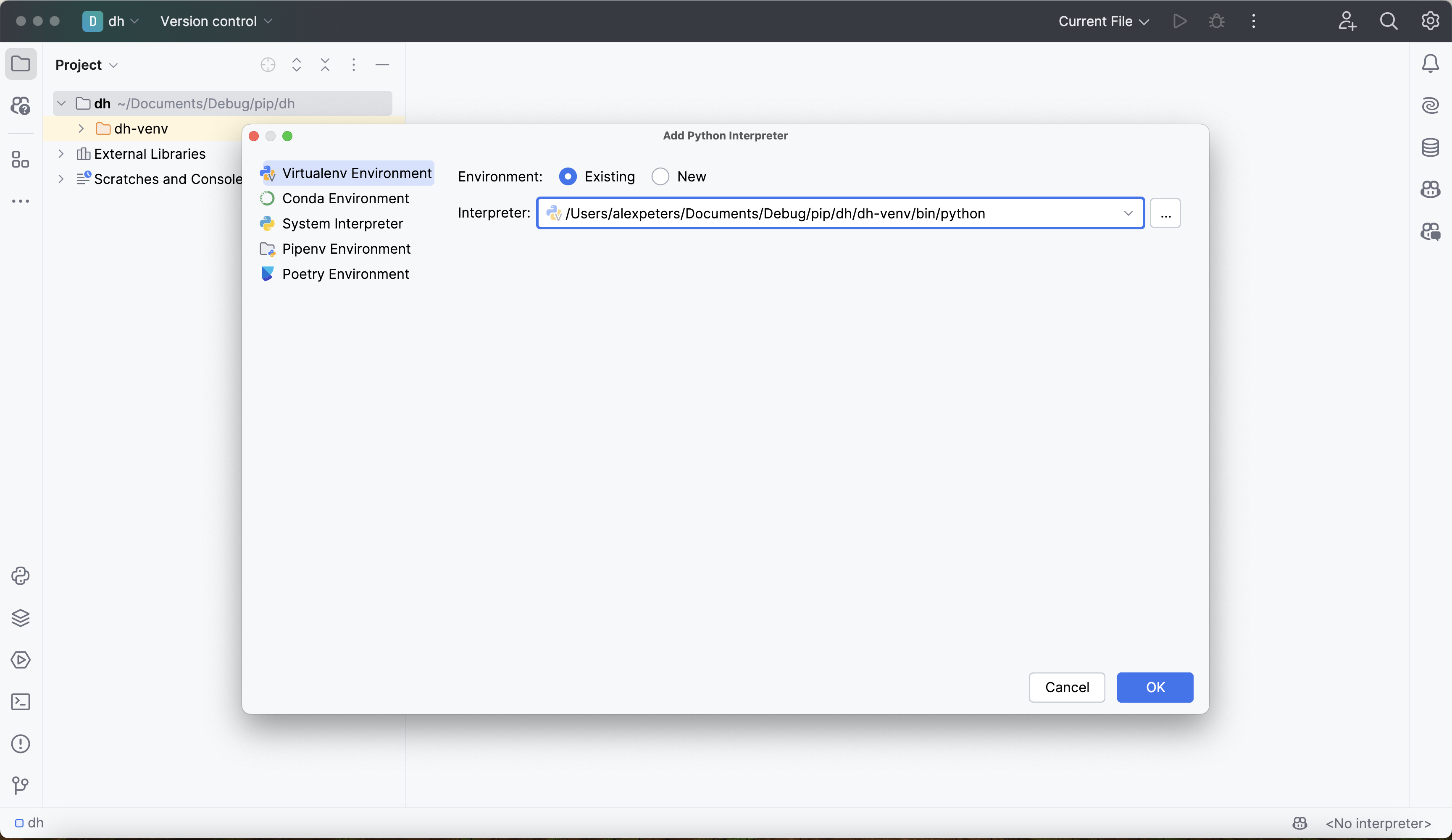
Task: Click the Cancel button
Action: [1067, 687]
